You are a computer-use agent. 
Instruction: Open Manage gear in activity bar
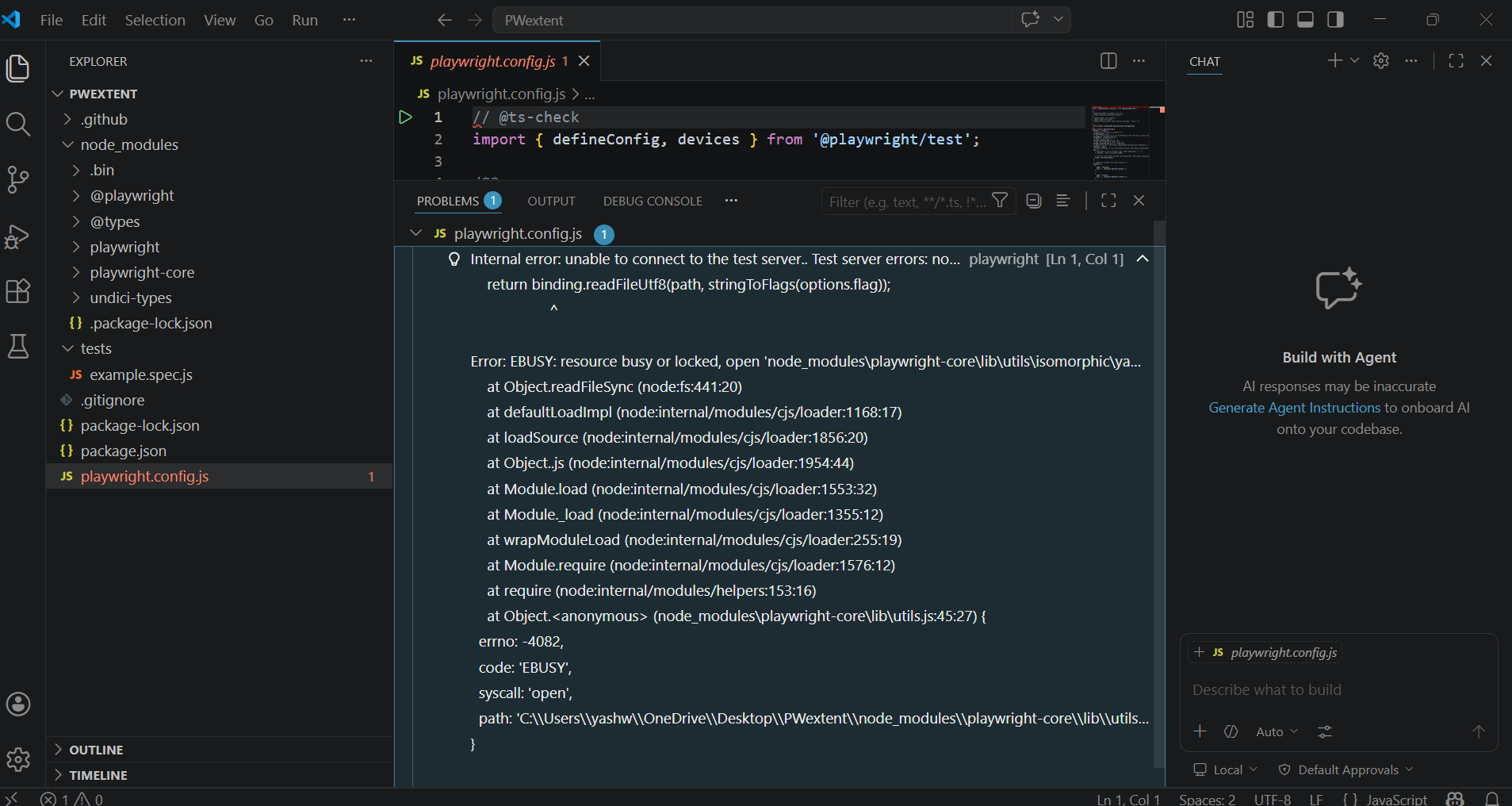pyautogui.click(x=18, y=760)
